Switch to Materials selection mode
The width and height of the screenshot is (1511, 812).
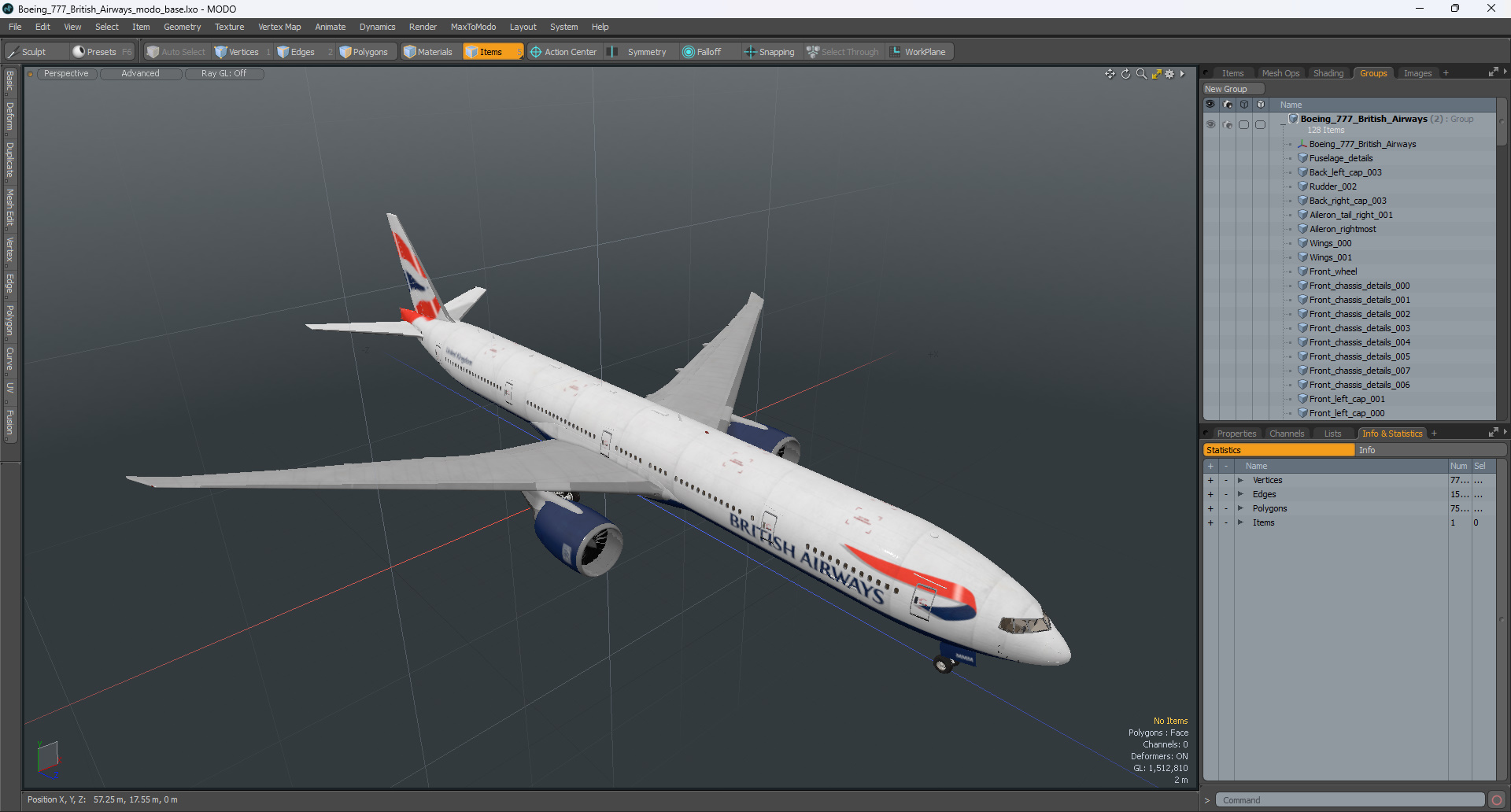click(428, 52)
